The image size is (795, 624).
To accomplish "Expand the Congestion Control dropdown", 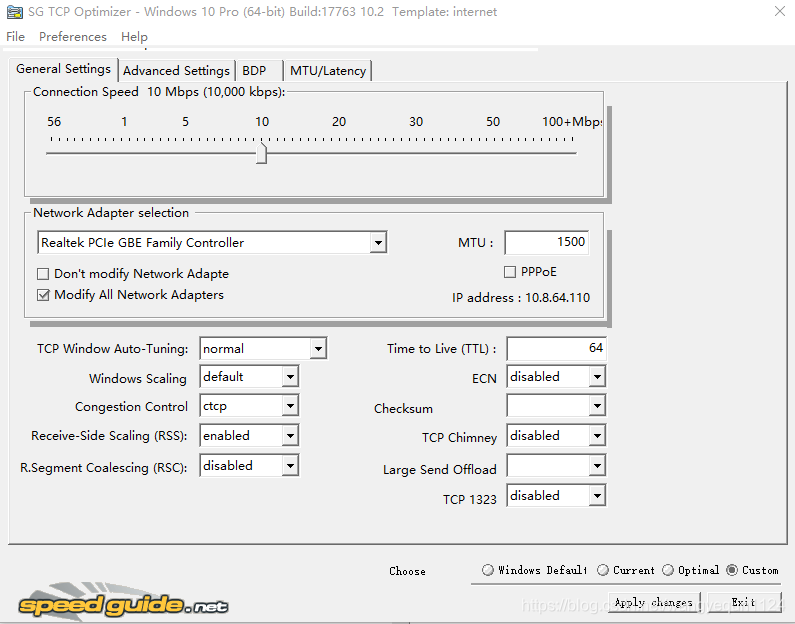I will [290, 406].
